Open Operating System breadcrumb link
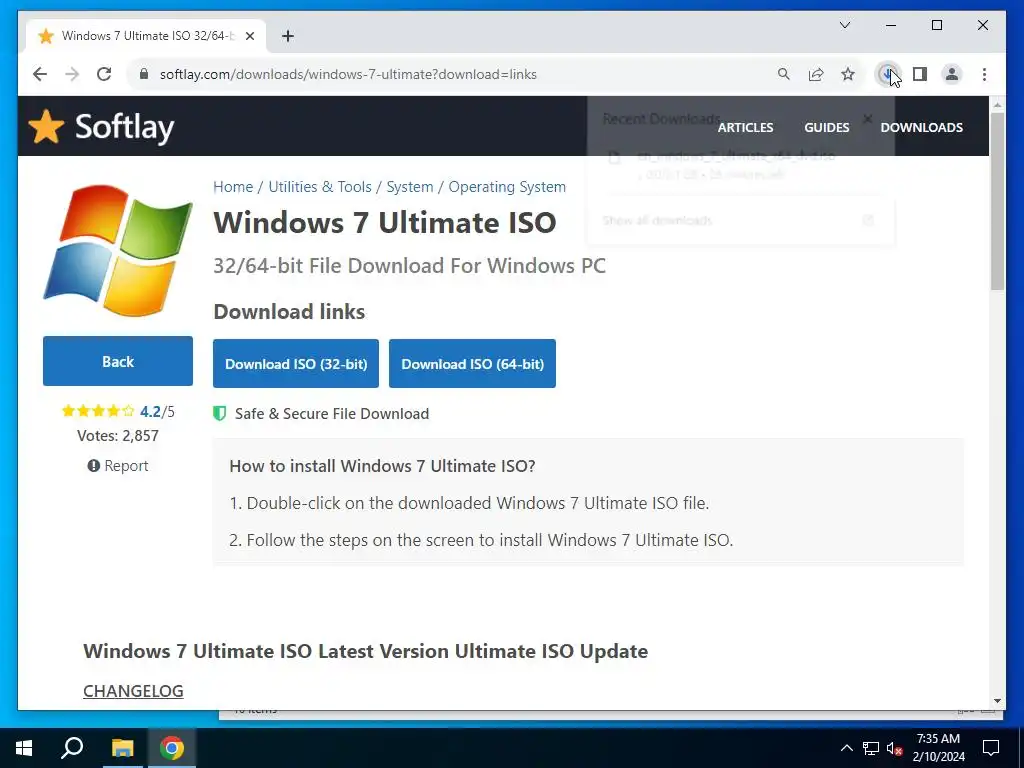 [x=507, y=187]
